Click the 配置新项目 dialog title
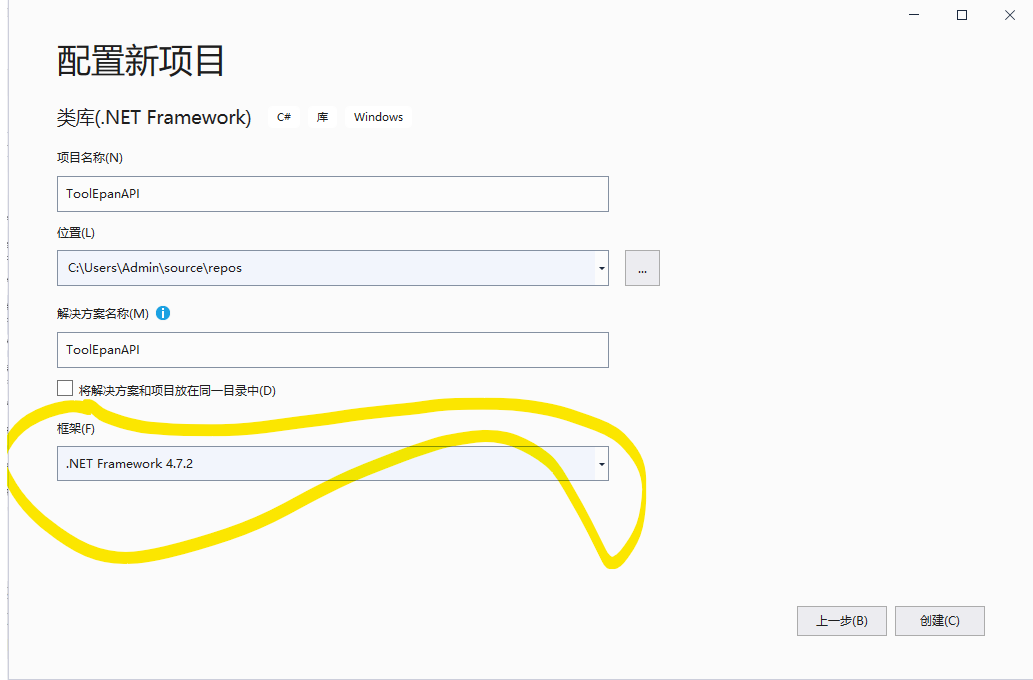1033x680 pixels. point(138,61)
